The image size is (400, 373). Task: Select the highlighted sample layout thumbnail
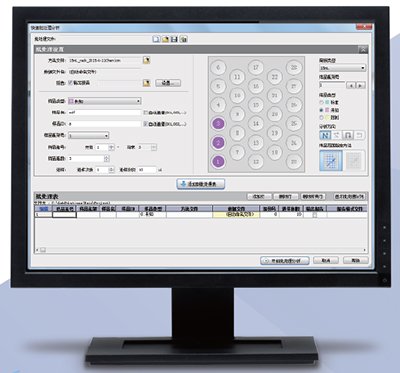pyautogui.click(x=331, y=161)
